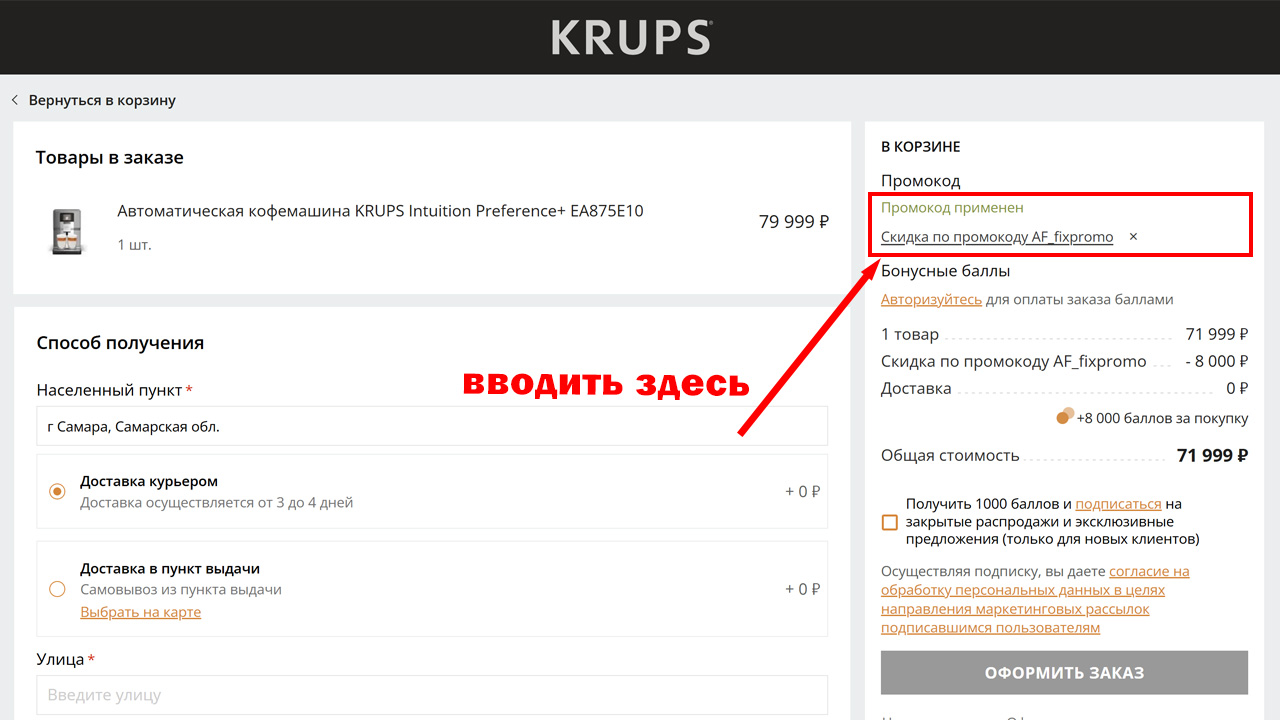Click the product price 79 999 ₽
Viewport: 1280px width, 720px height.
tap(794, 222)
